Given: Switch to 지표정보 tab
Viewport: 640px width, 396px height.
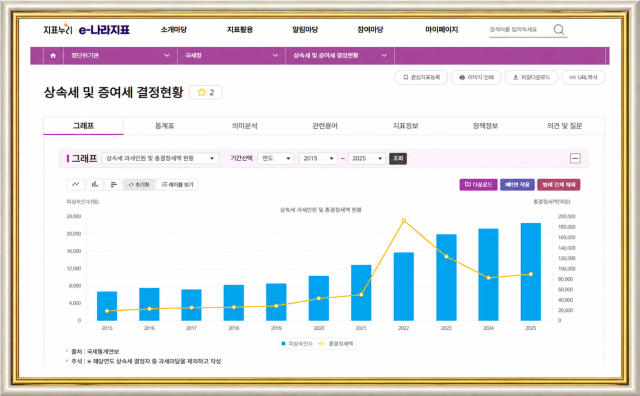Looking at the screenshot, I should (x=405, y=126).
